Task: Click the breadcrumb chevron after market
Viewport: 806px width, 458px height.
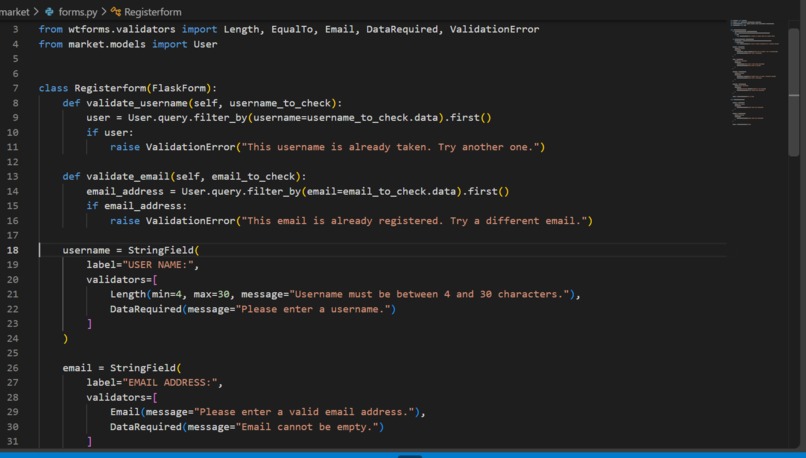Action: coord(36,11)
